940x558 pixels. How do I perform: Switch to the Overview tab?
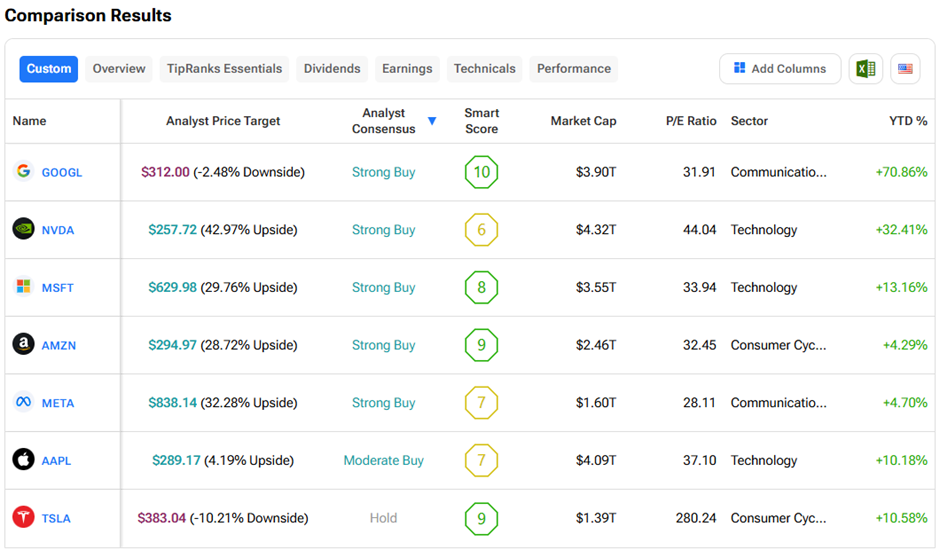coord(119,69)
